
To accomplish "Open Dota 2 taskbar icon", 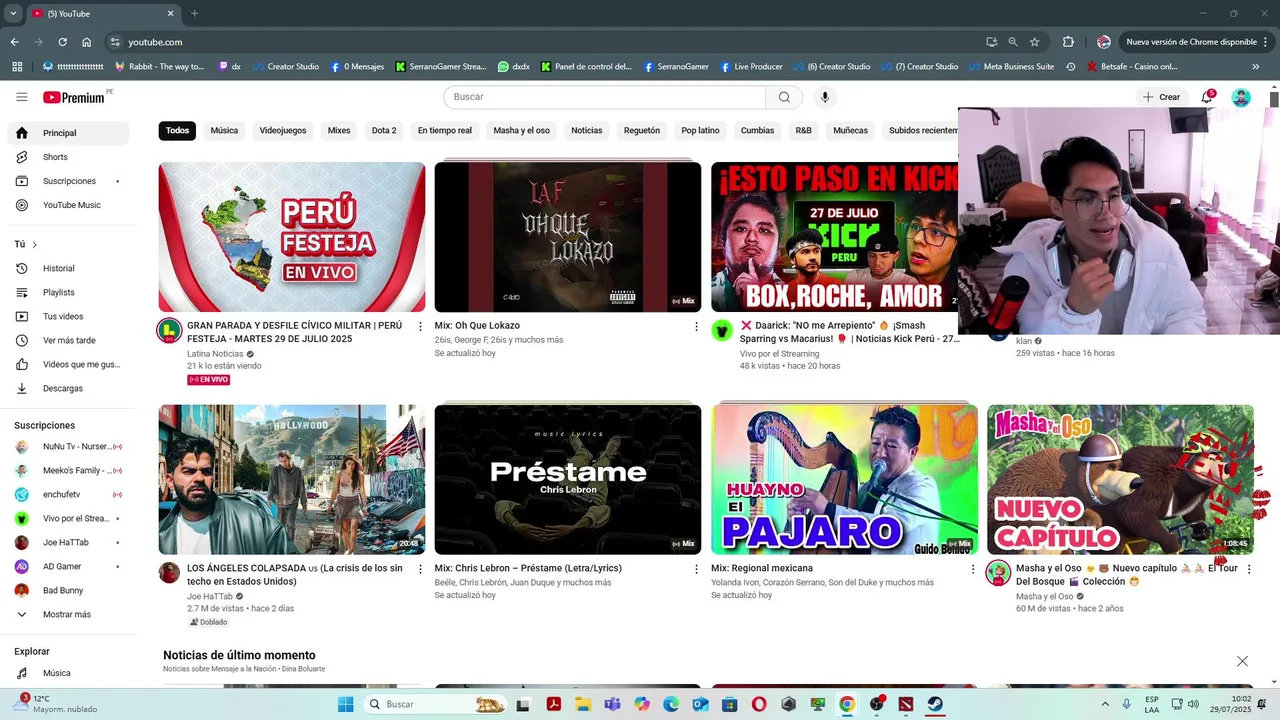I will (906, 704).
